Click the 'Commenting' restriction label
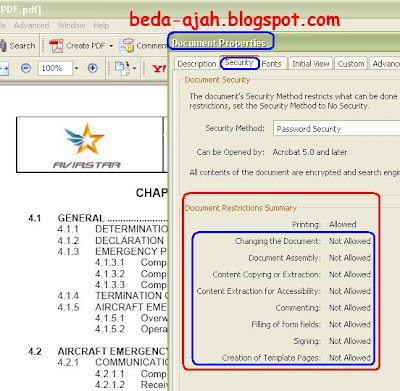Screen dimensions: 400x391 pos(298,308)
